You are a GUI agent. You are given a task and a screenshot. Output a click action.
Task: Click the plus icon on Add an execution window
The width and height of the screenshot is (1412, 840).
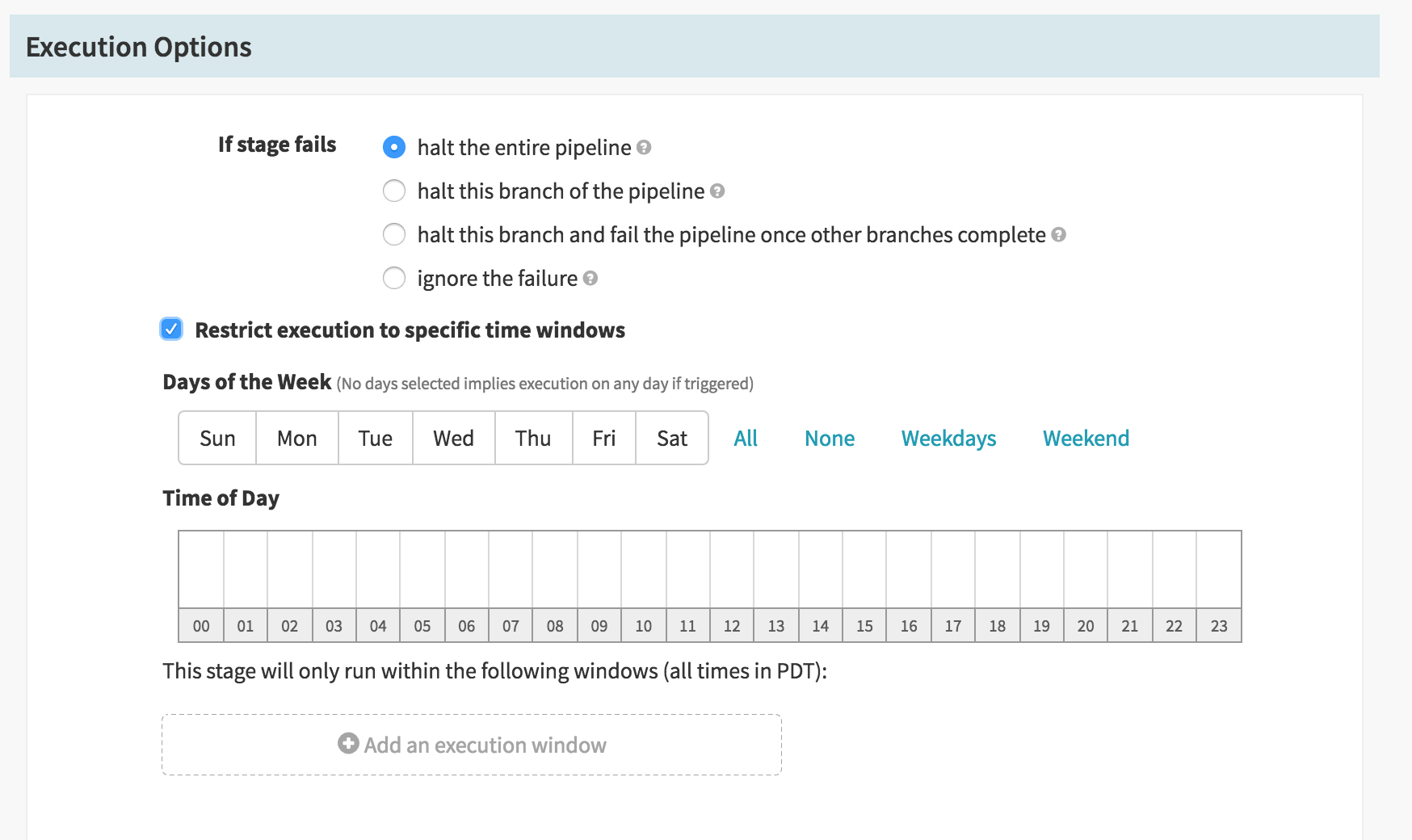pos(348,743)
